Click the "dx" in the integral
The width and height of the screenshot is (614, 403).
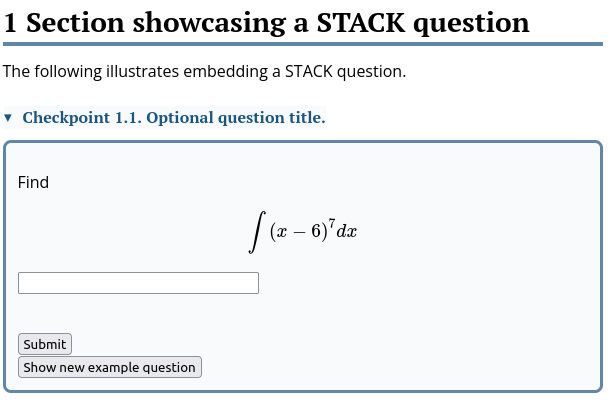(x=347, y=232)
